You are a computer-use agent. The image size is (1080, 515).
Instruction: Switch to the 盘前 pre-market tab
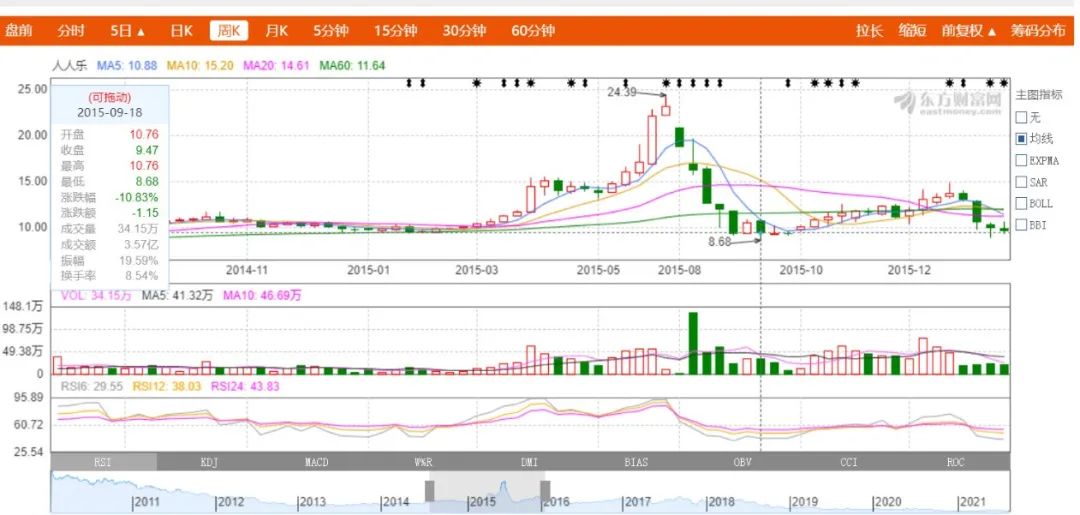(19, 31)
